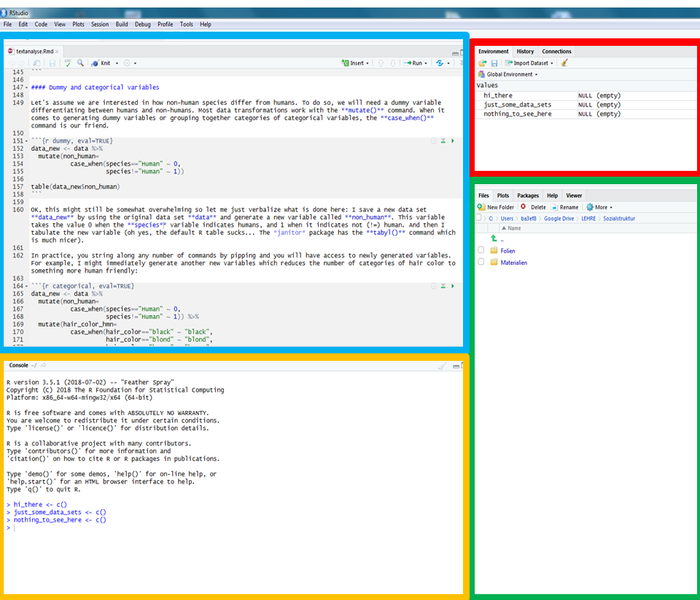700x600 pixels.
Task: Go to previous chunk up arrow
Action: 381,63
